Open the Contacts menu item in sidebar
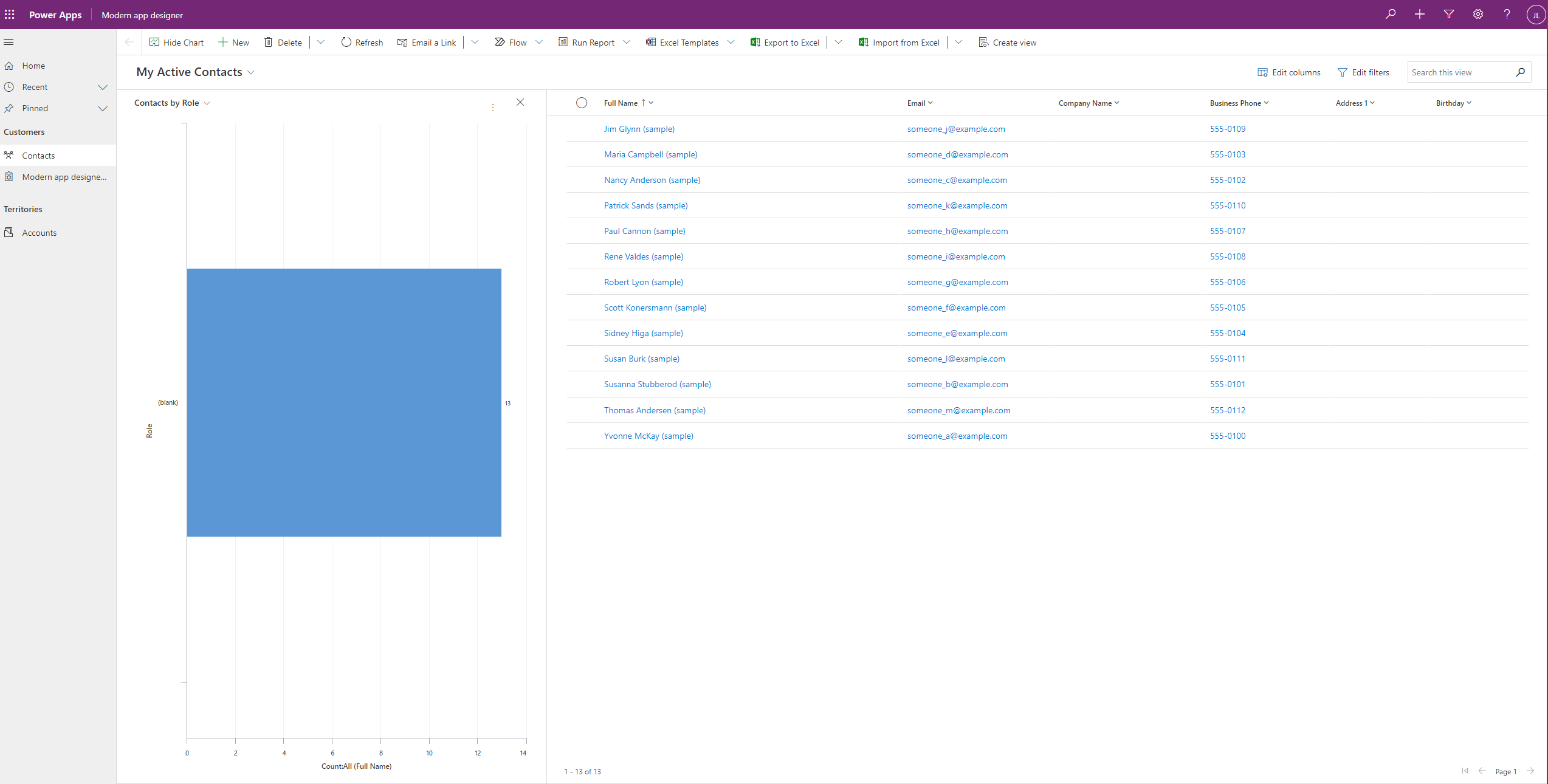Screen dimensions: 1548x784 click(x=38, y=155)
